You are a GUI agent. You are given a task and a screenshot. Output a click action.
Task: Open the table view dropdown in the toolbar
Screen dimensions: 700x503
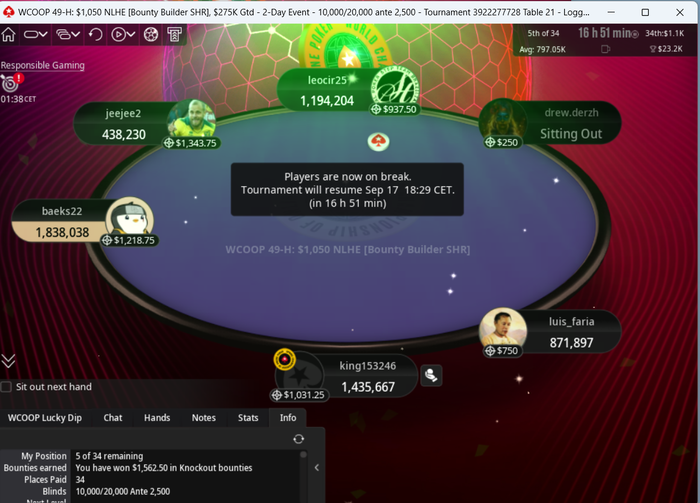pos(35,34)
